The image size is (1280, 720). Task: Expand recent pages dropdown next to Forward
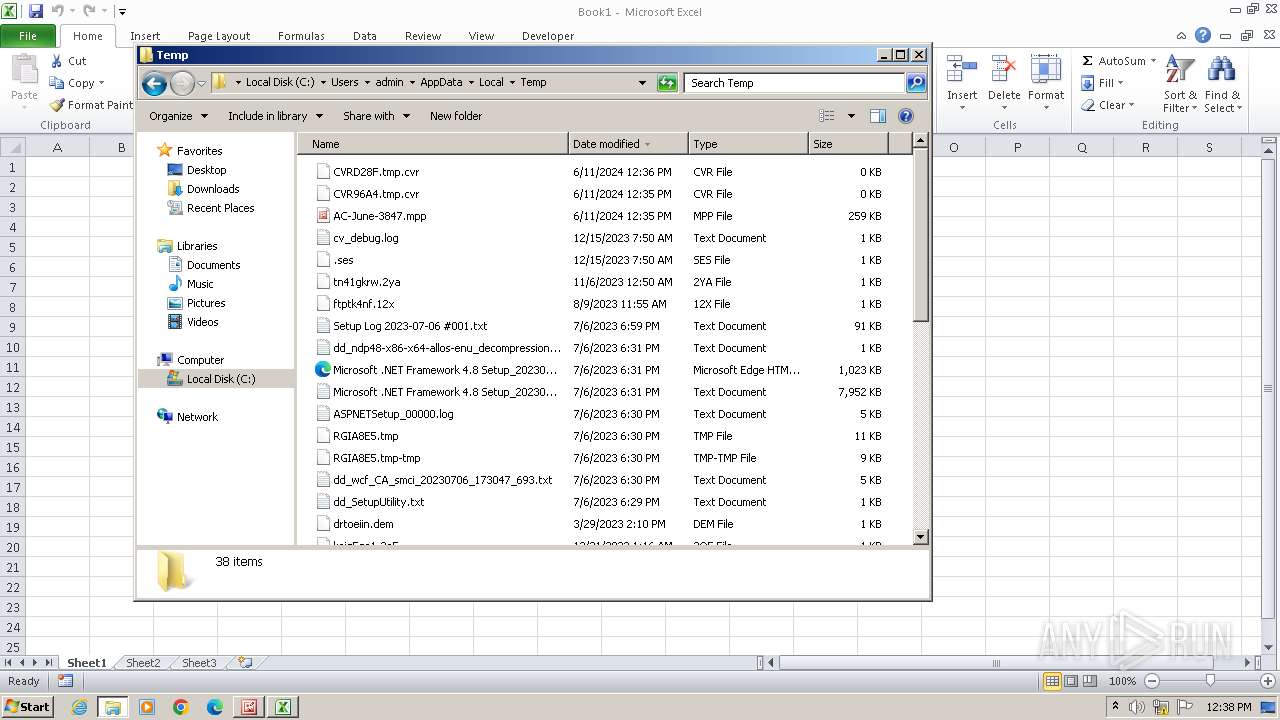pyautogui.click(x=202, y=83)
